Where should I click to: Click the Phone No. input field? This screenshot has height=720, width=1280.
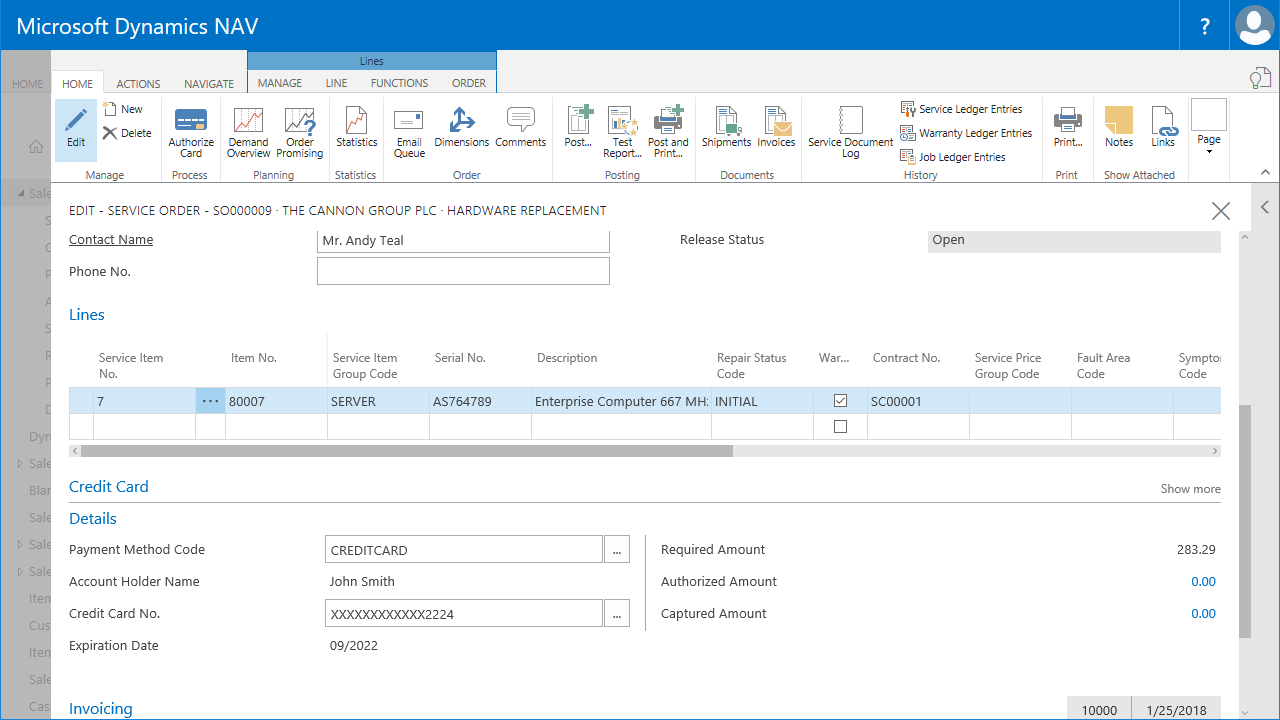[463, 271]
